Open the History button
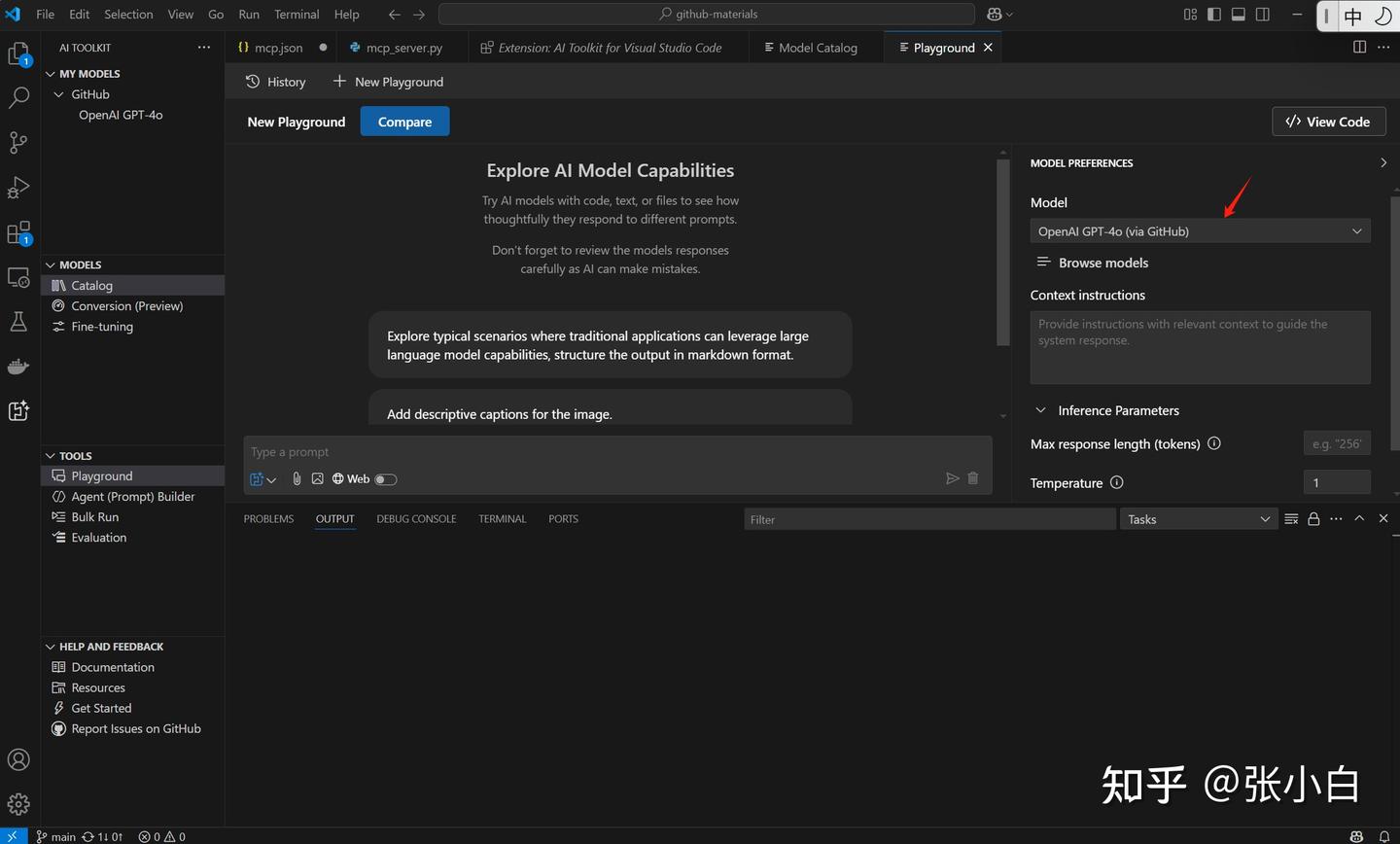Image resolution: width=1400 pixels, height=844 pixels. 276,82
